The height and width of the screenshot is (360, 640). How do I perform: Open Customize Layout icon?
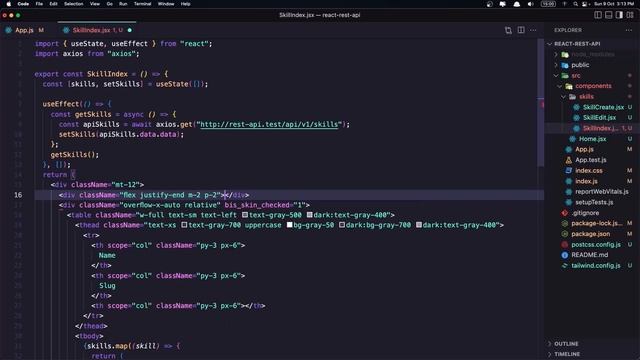click(x=630, y=15)
